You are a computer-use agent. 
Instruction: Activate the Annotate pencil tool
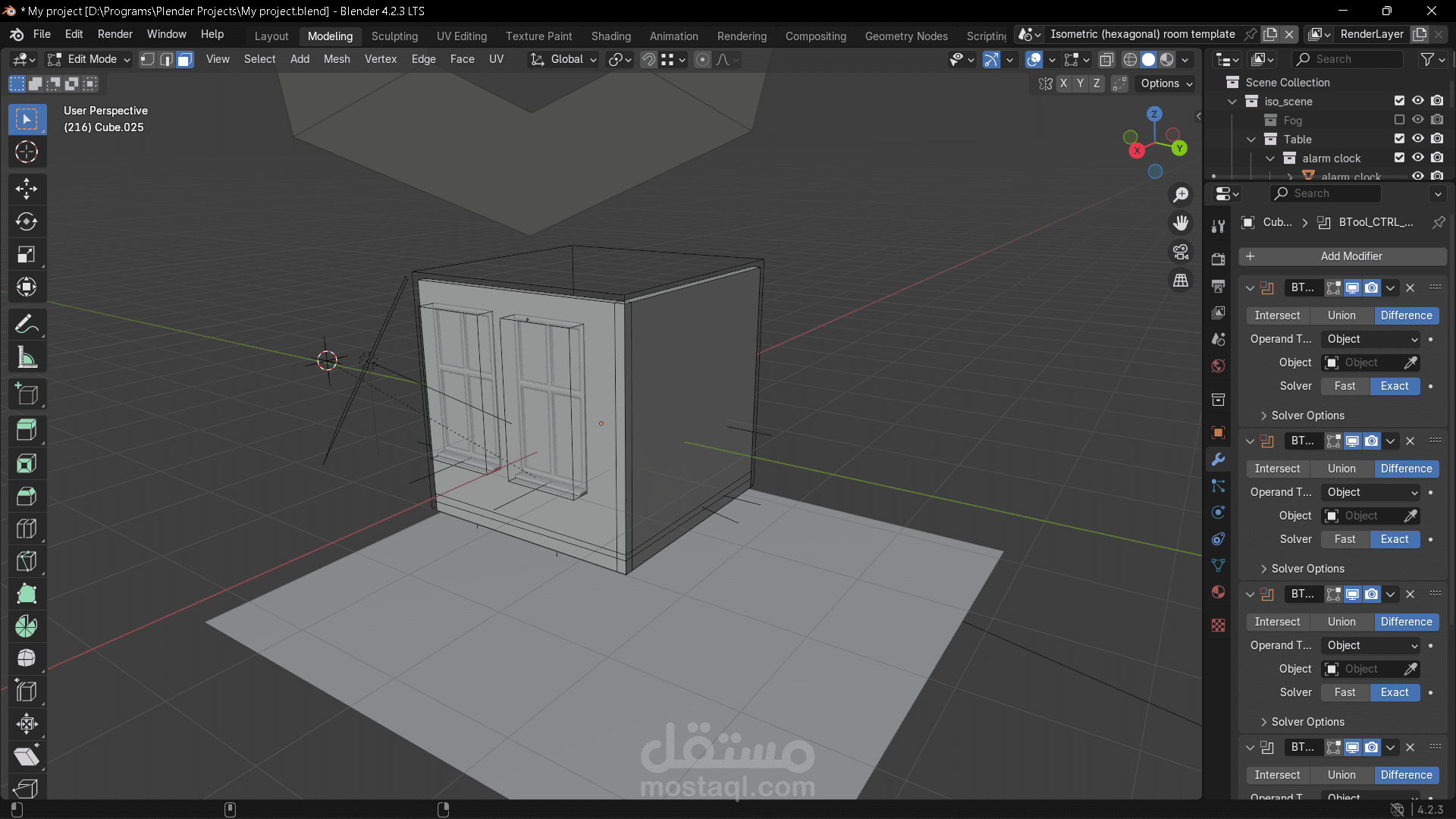point(27,325)
